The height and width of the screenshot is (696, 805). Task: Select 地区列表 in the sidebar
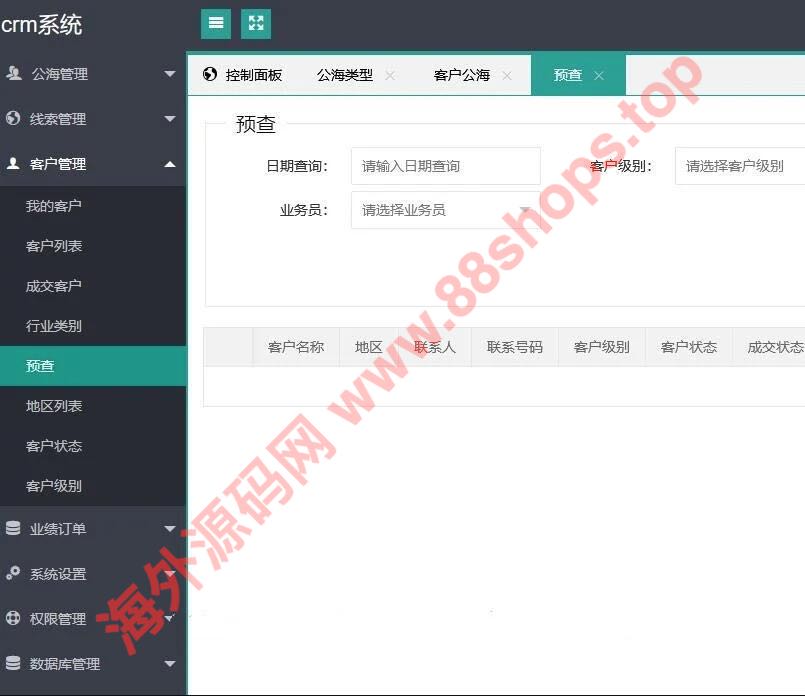(54, 406)
